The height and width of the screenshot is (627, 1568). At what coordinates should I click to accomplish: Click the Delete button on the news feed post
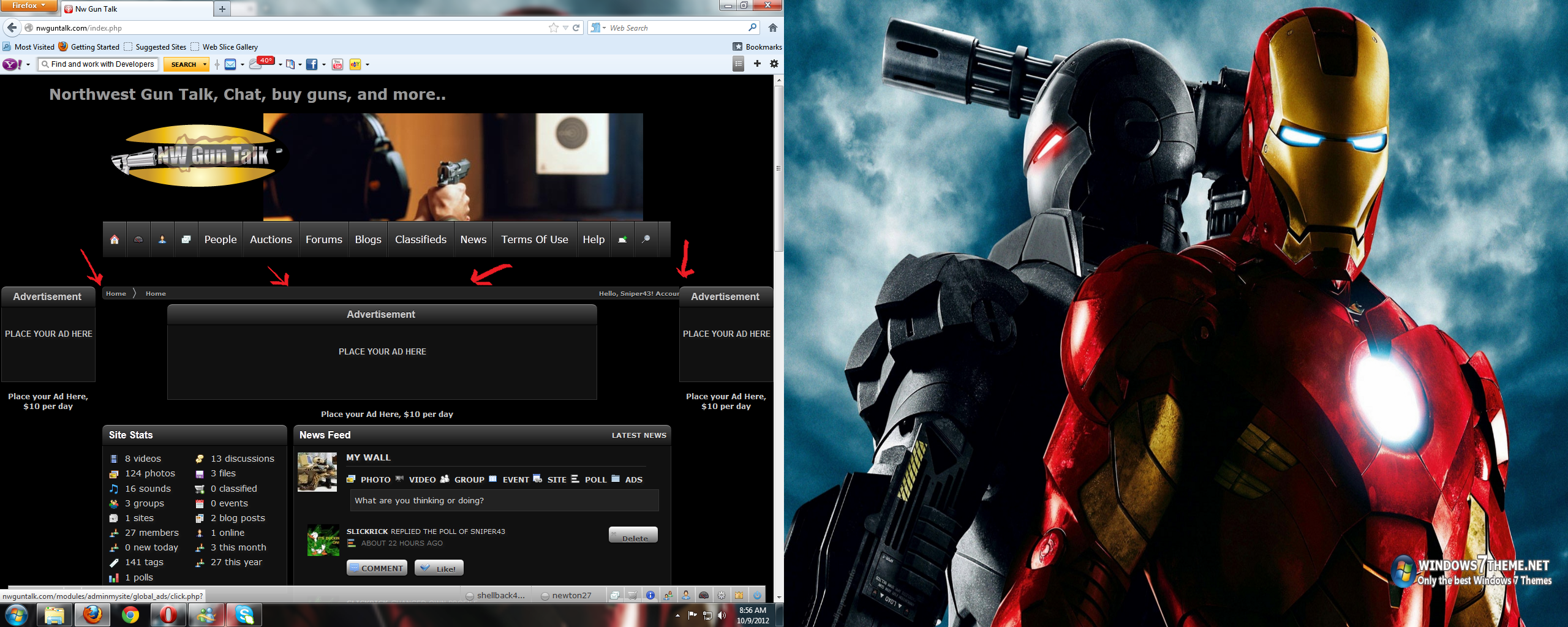(x=633, y=535)
